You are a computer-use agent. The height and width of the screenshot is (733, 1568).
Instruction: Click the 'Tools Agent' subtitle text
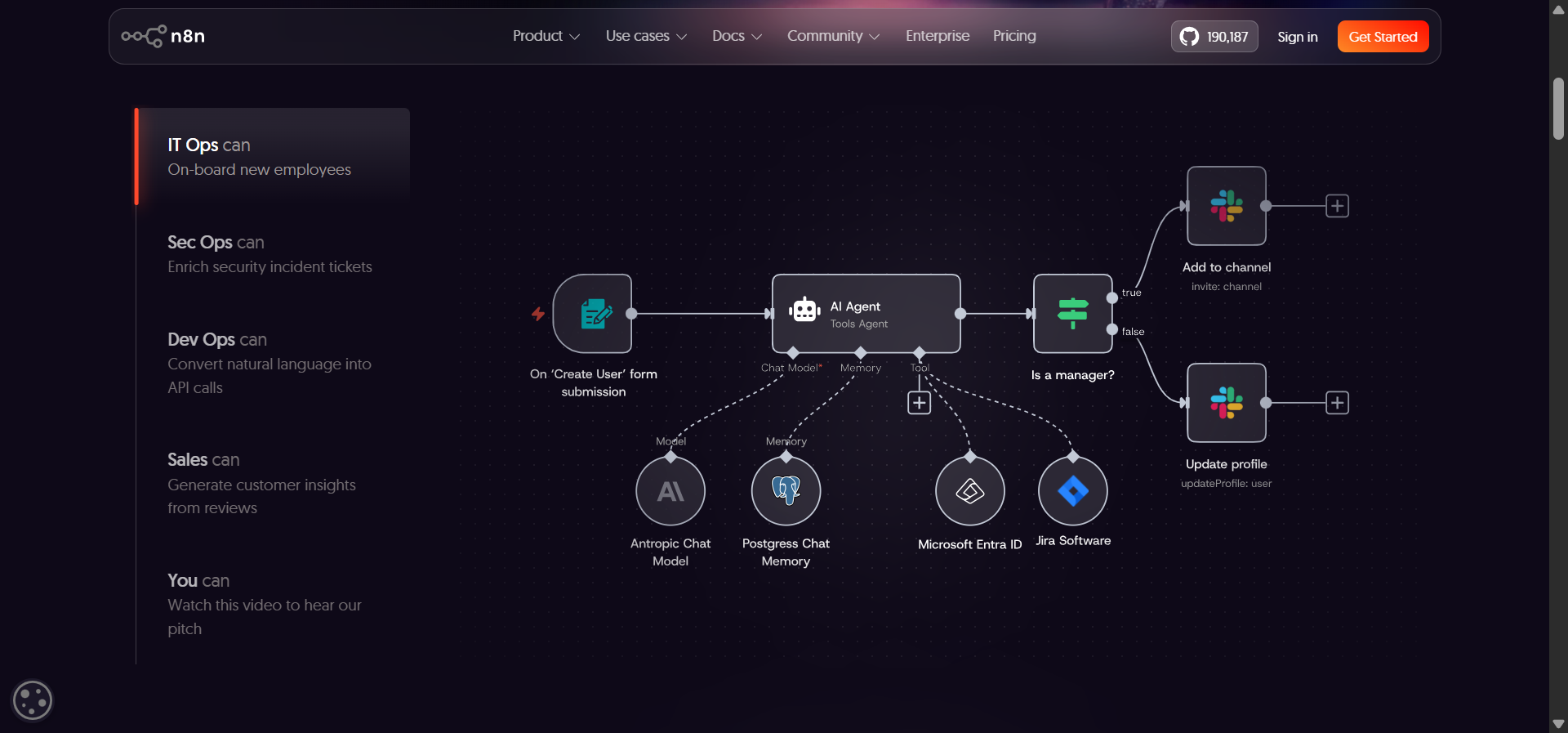pos(859,324)
